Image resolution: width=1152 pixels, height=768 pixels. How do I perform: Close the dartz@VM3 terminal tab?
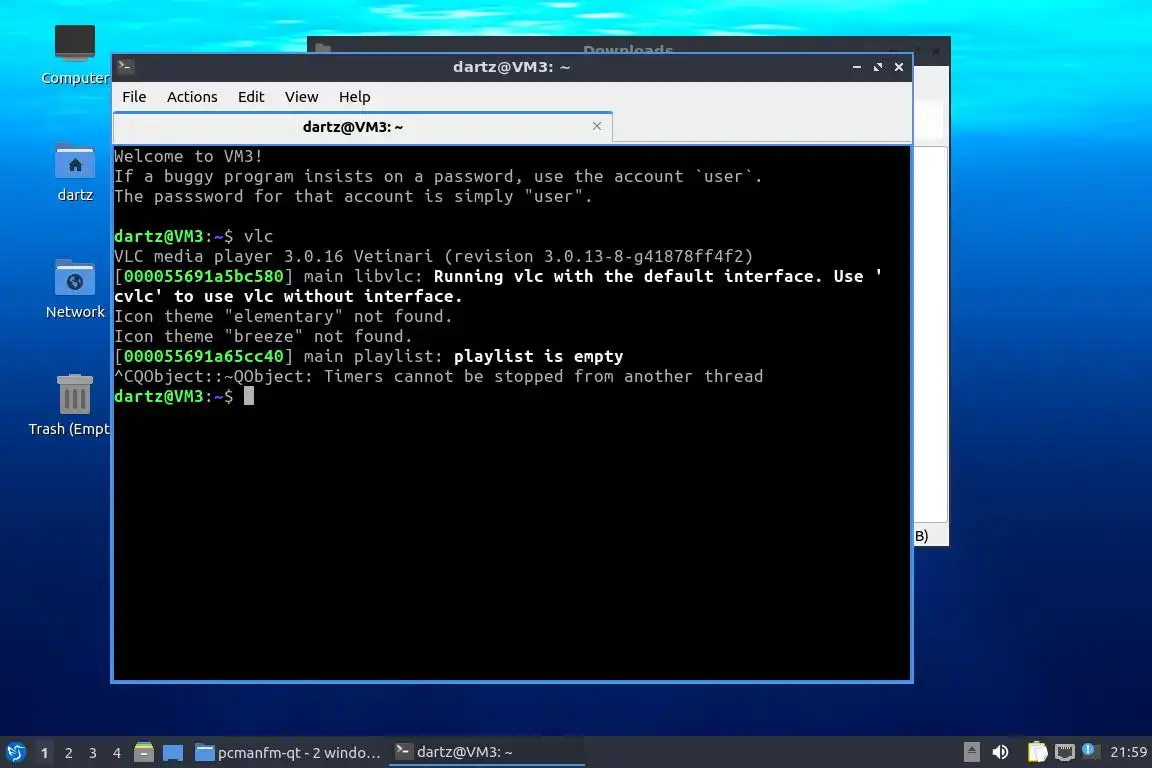coord(597,126)
